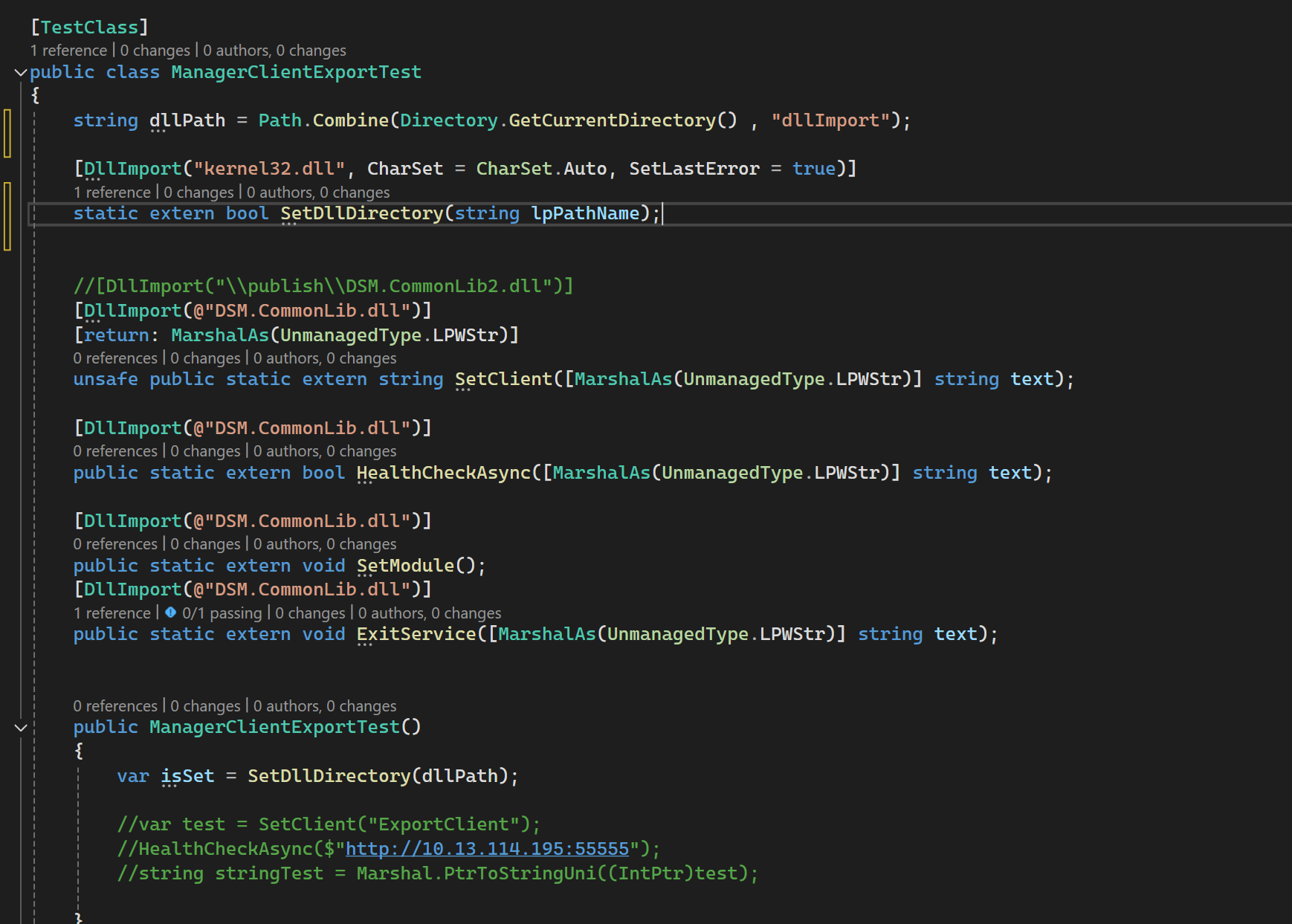Show '0 references' above HealthCheckAsync declaration

tap(115, 451)
